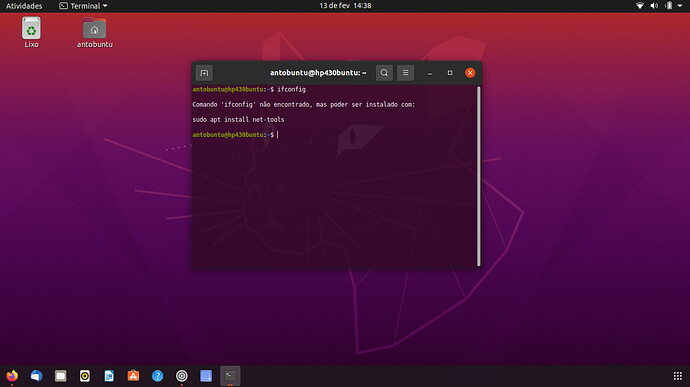Open the clock showing 13 de fev 14:38
Image resolution: width=690 pixels, height=387 pixels.
345,6
